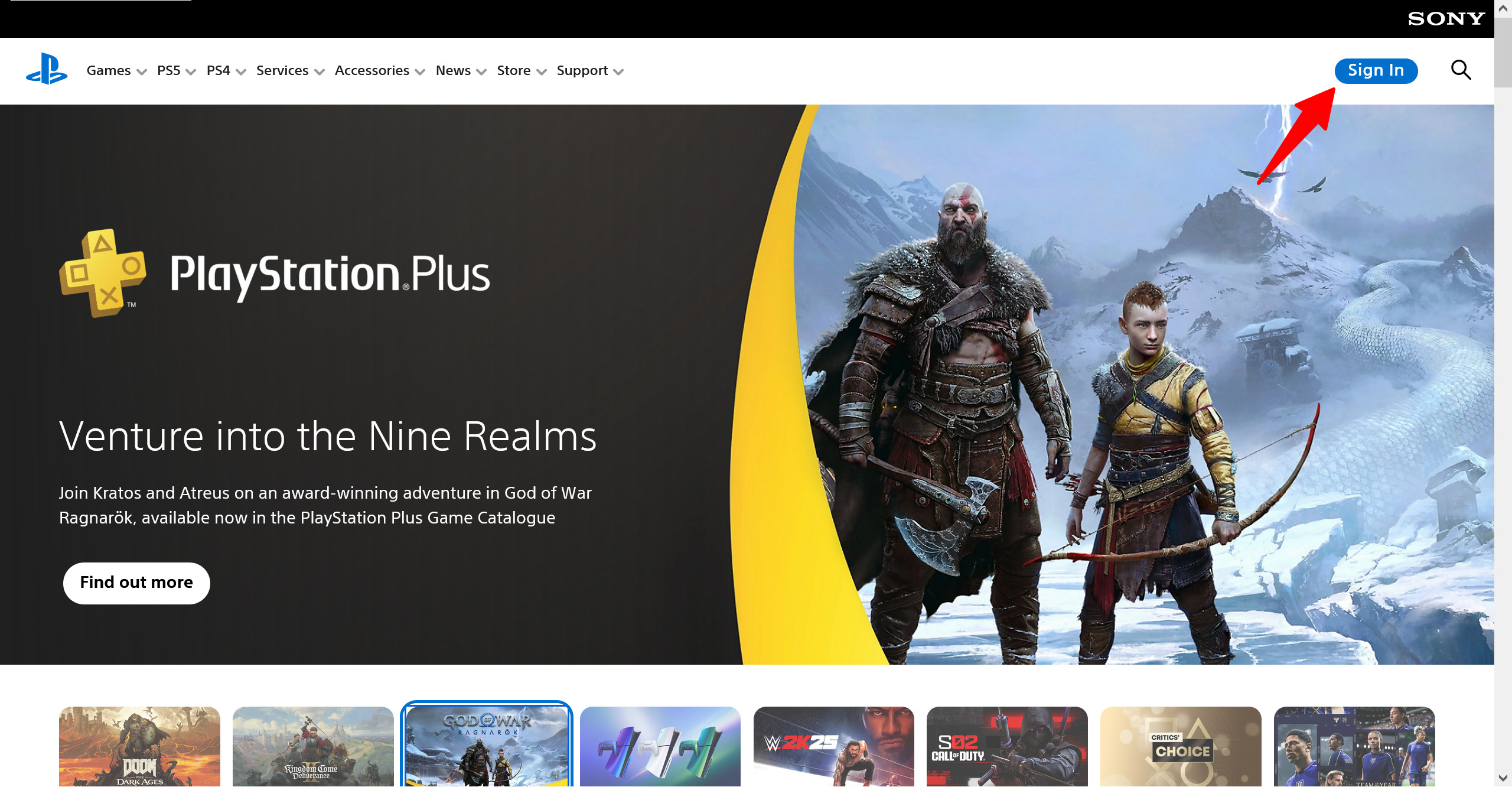
Task: Expand the Services menu chevron
Action: [320, 72]
